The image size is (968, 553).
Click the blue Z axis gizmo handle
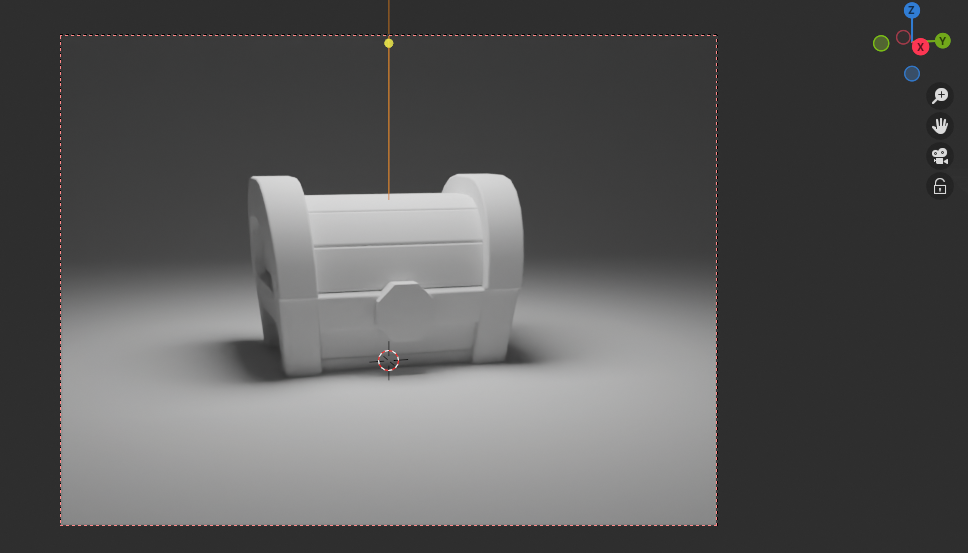coord(912,10)
